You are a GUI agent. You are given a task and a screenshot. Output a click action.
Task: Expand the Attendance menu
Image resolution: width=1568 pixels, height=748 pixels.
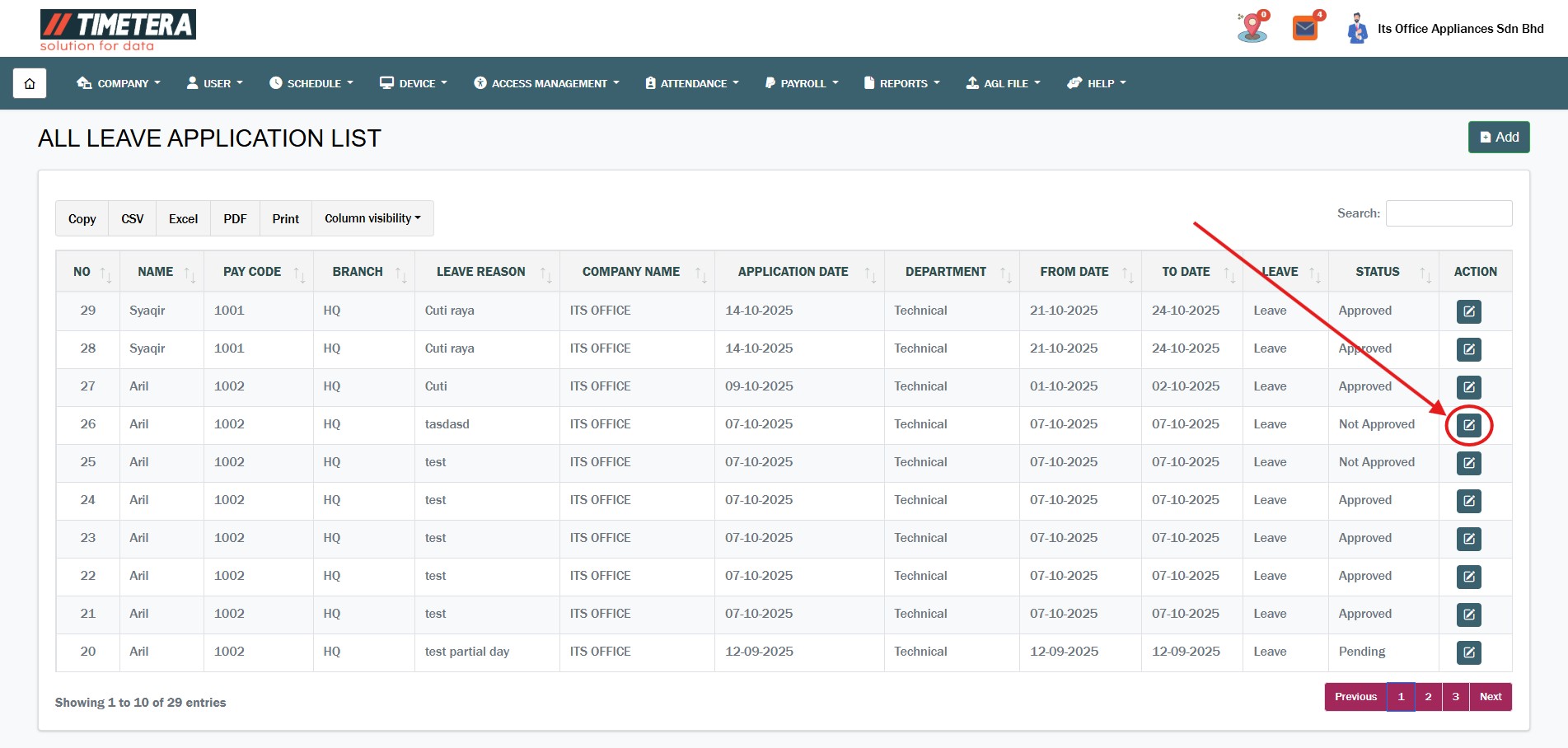(x=692, y=83)
